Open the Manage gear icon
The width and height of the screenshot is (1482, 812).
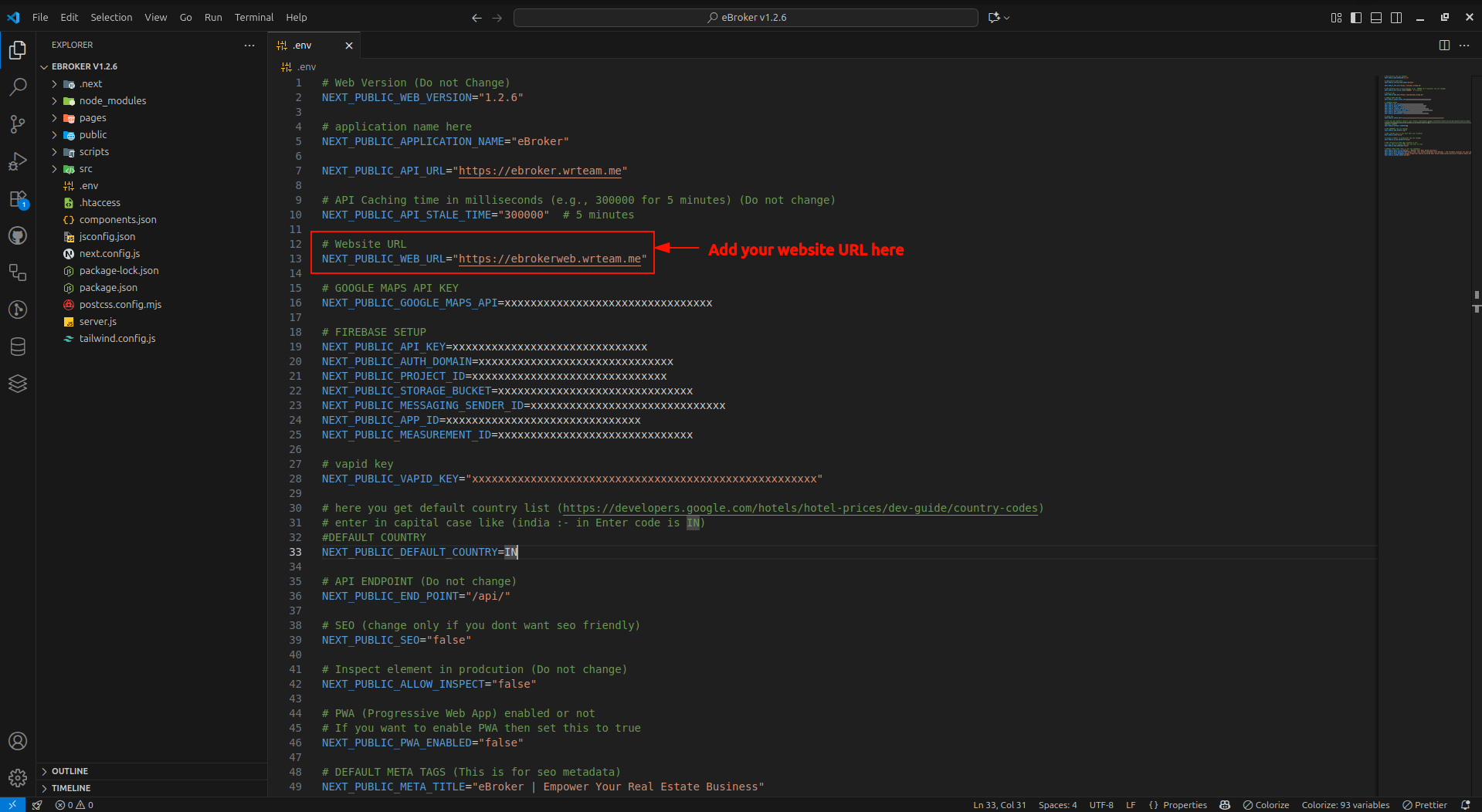click(17, 777)
